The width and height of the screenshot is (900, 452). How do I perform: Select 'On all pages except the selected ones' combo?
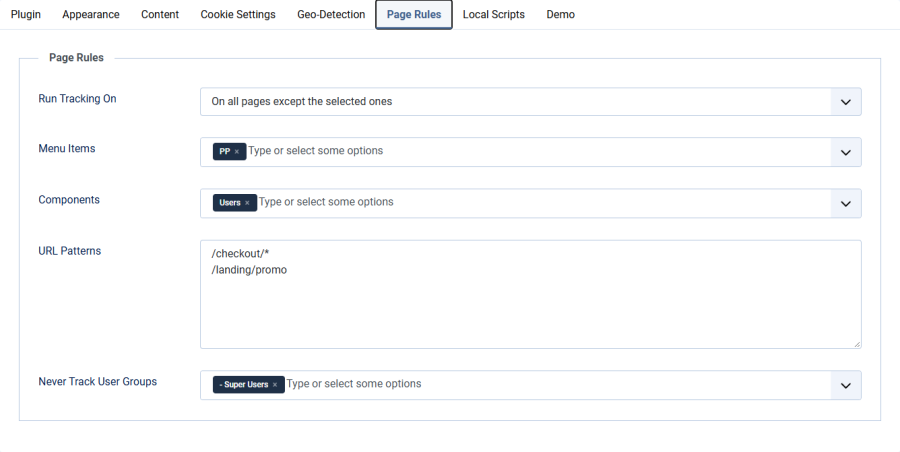(530, 102)
